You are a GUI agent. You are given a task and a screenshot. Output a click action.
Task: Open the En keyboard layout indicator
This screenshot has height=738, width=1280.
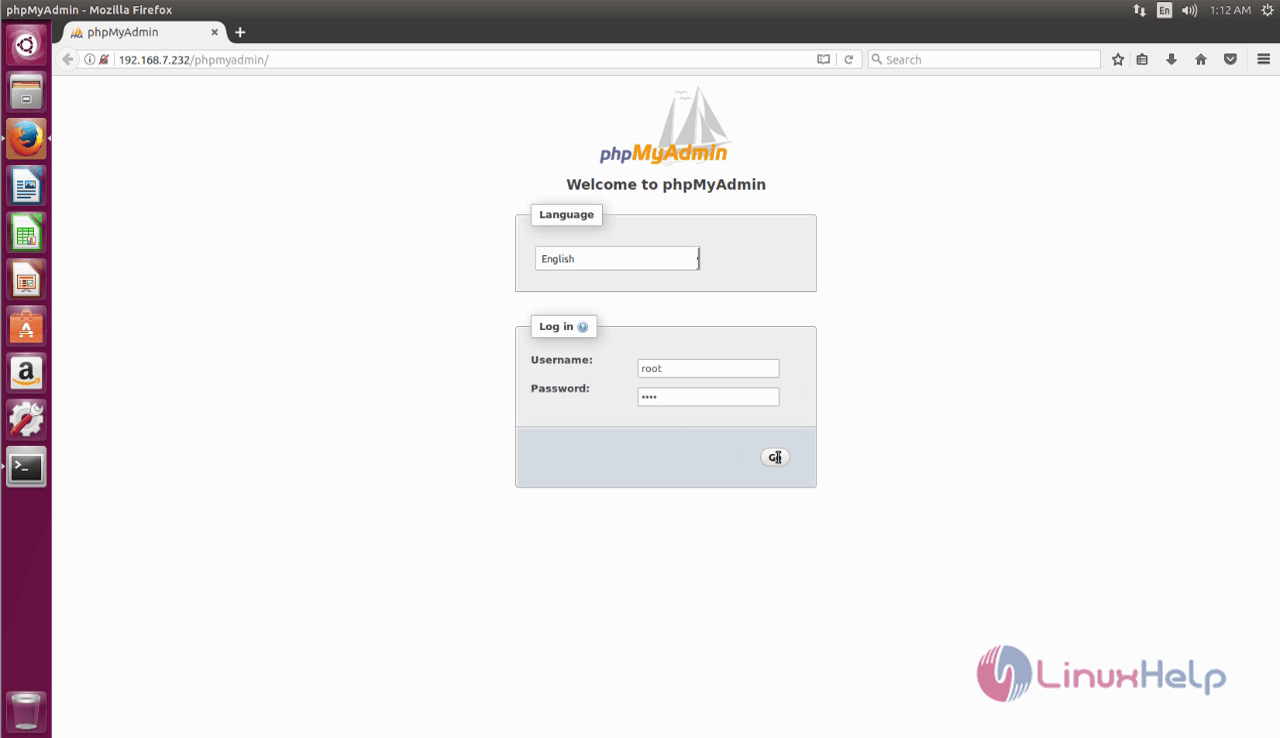pos(1165,10)
